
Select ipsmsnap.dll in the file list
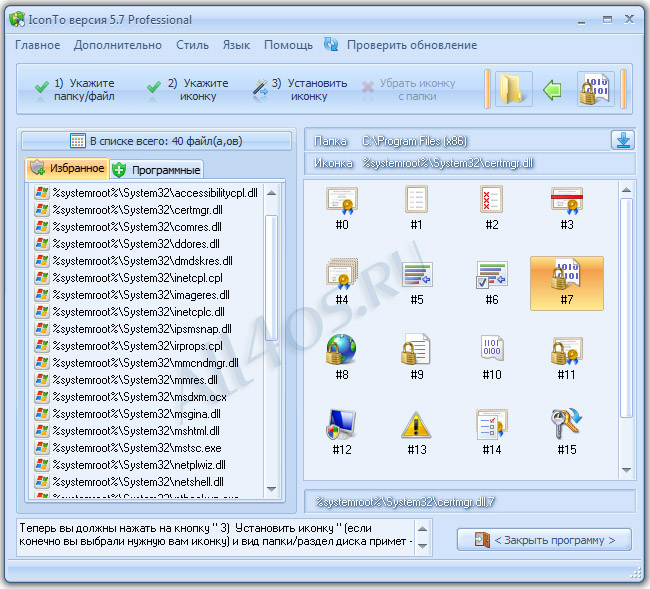point(133,329)
